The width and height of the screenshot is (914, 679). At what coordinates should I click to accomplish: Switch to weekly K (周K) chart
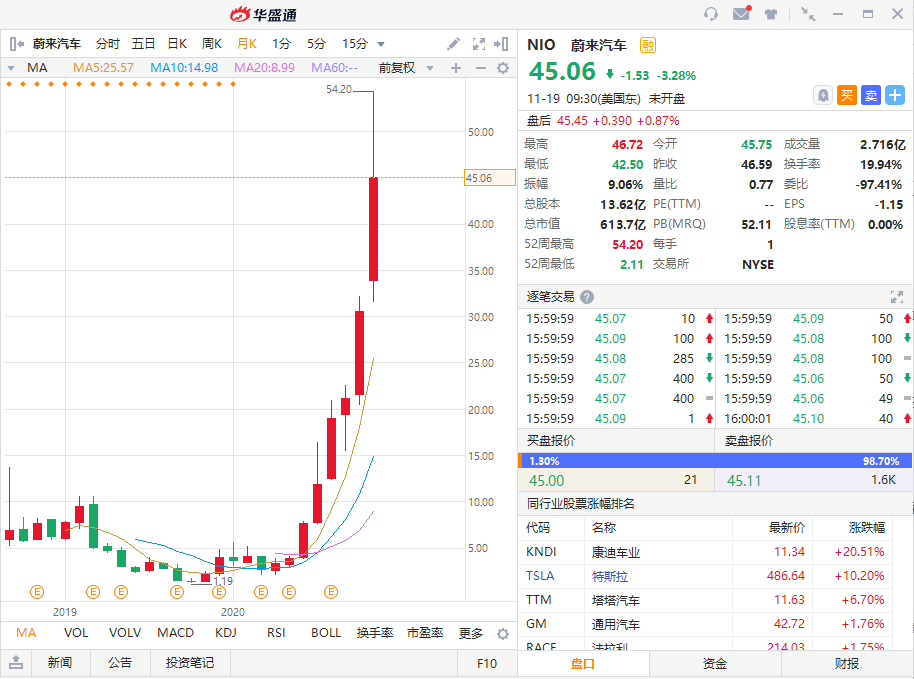[x=212, y=44]
